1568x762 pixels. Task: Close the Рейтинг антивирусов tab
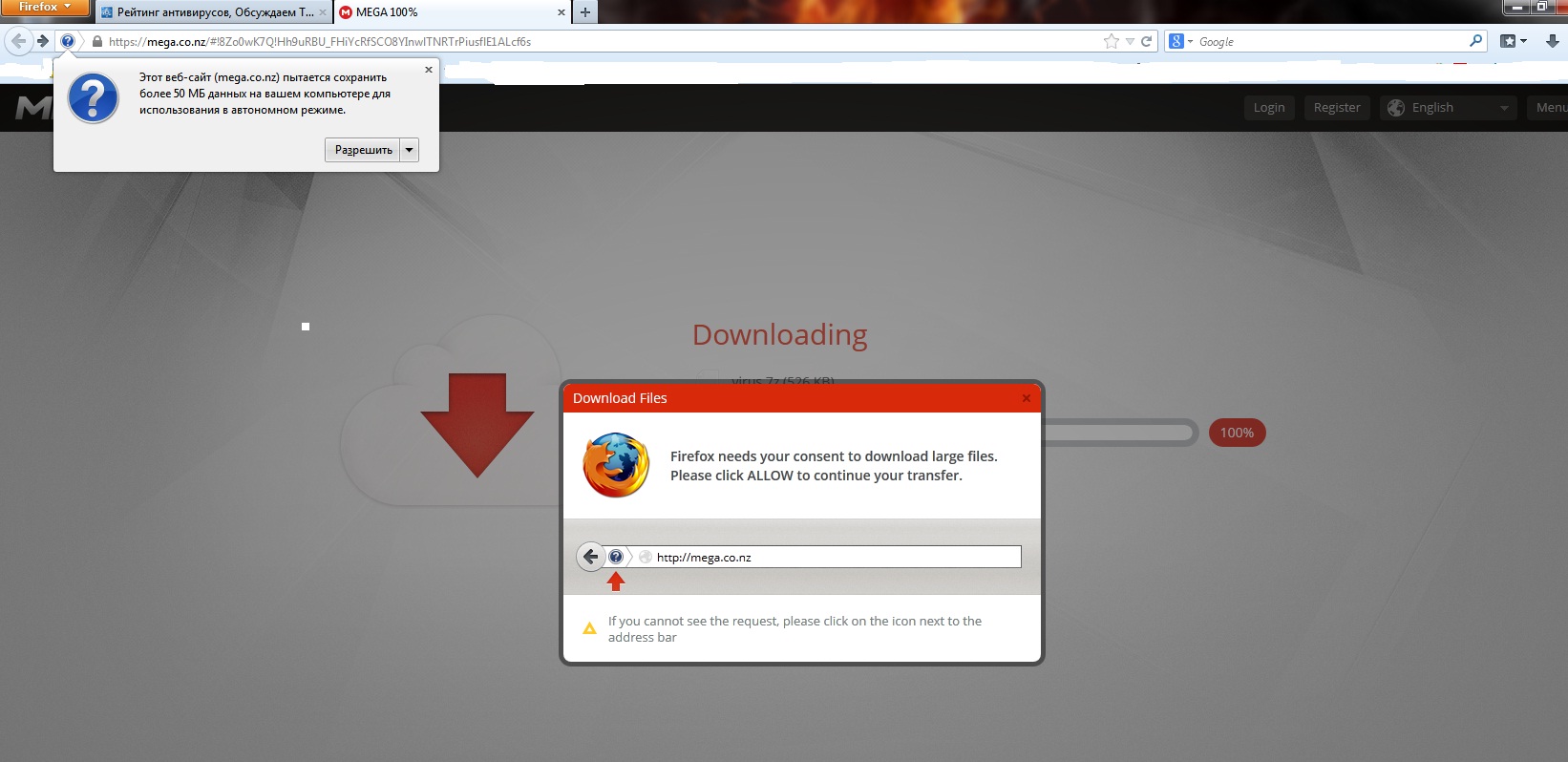pos(322,12)
